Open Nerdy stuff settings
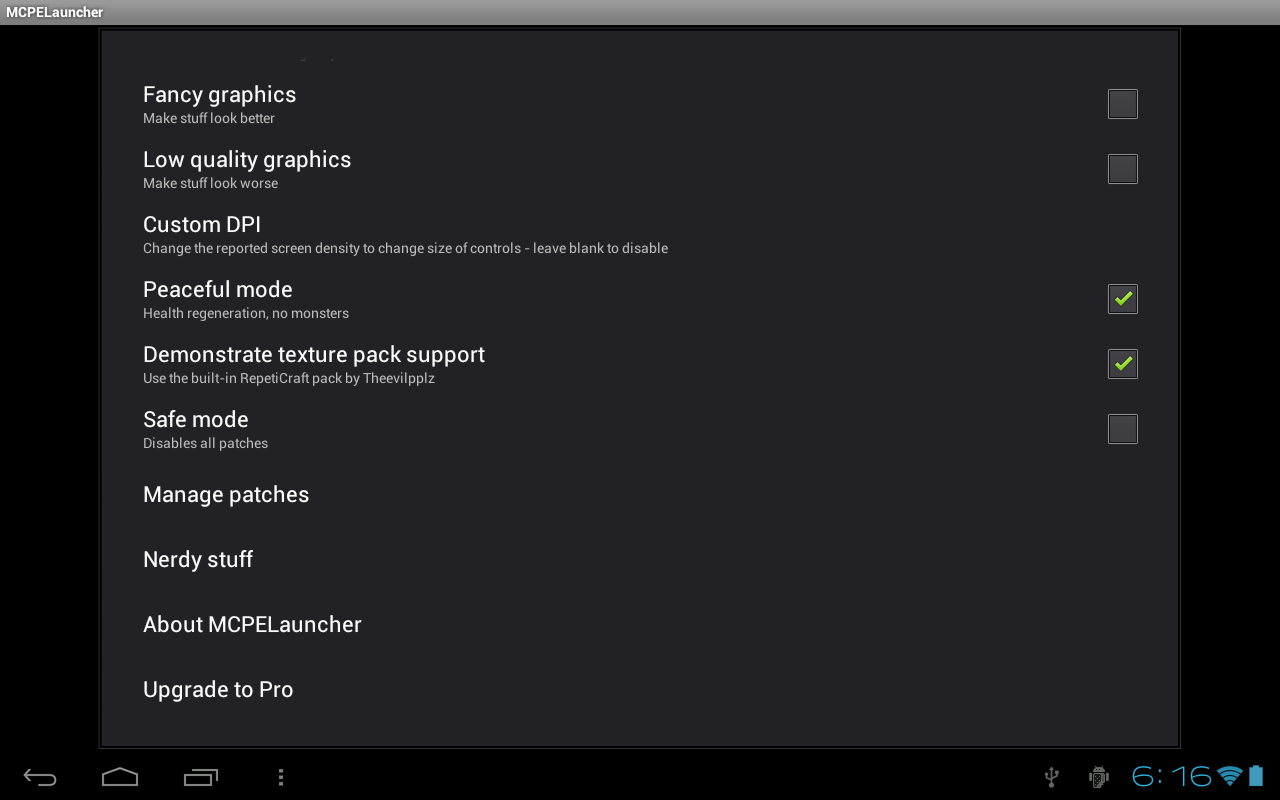The width and height of the screenshot is (1280, 800). 198,559
